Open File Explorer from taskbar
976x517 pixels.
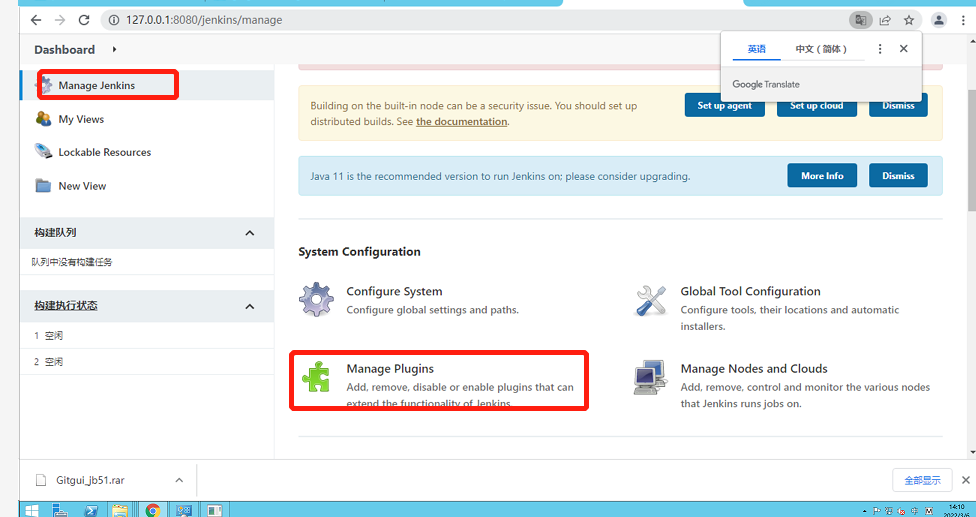120,510
